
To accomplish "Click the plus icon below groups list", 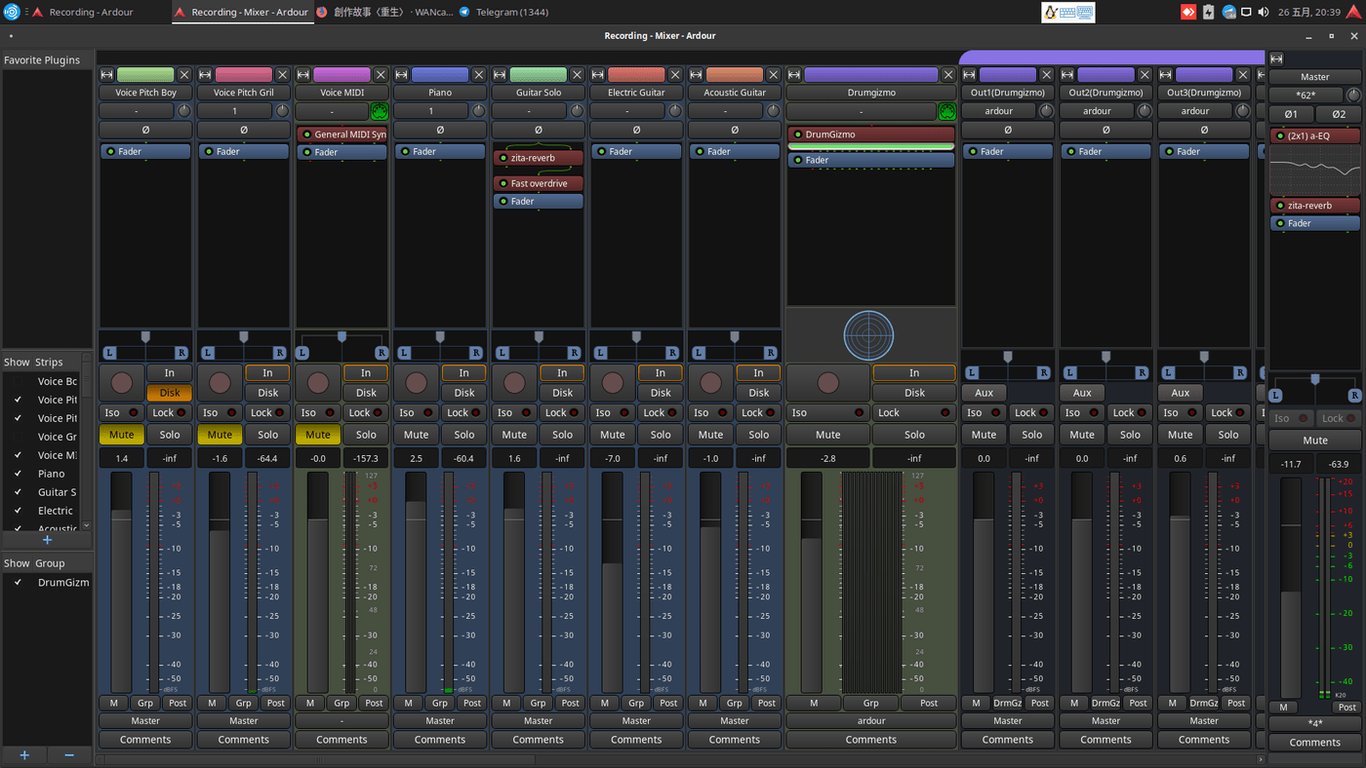I will pos(25,755).
